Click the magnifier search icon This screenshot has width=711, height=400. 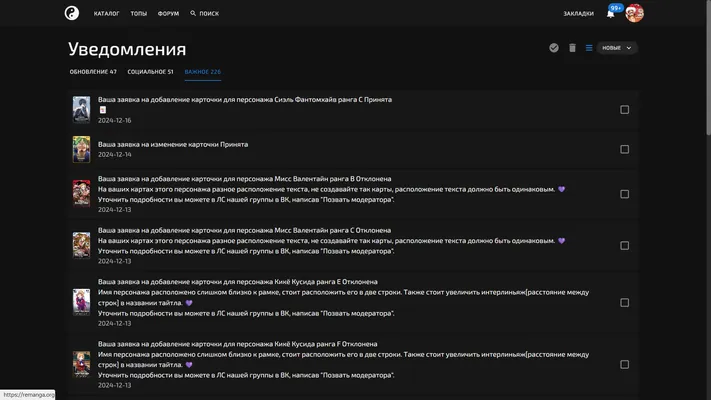point(193,13)
